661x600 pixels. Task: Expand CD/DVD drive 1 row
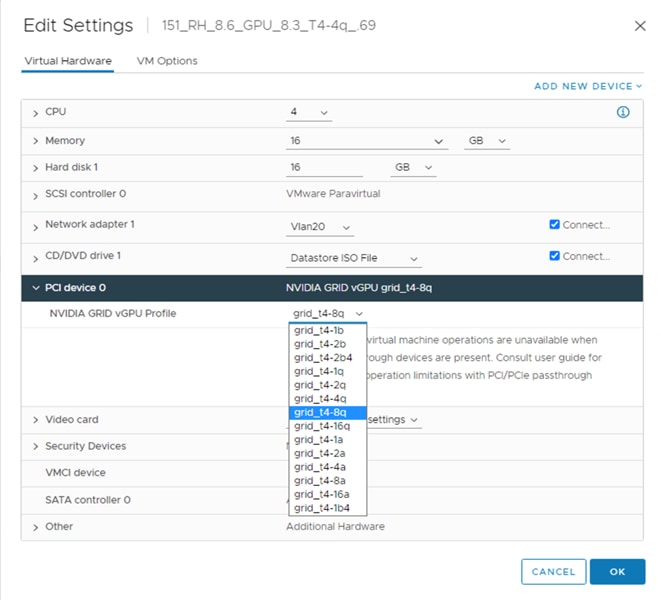[35, 258]
